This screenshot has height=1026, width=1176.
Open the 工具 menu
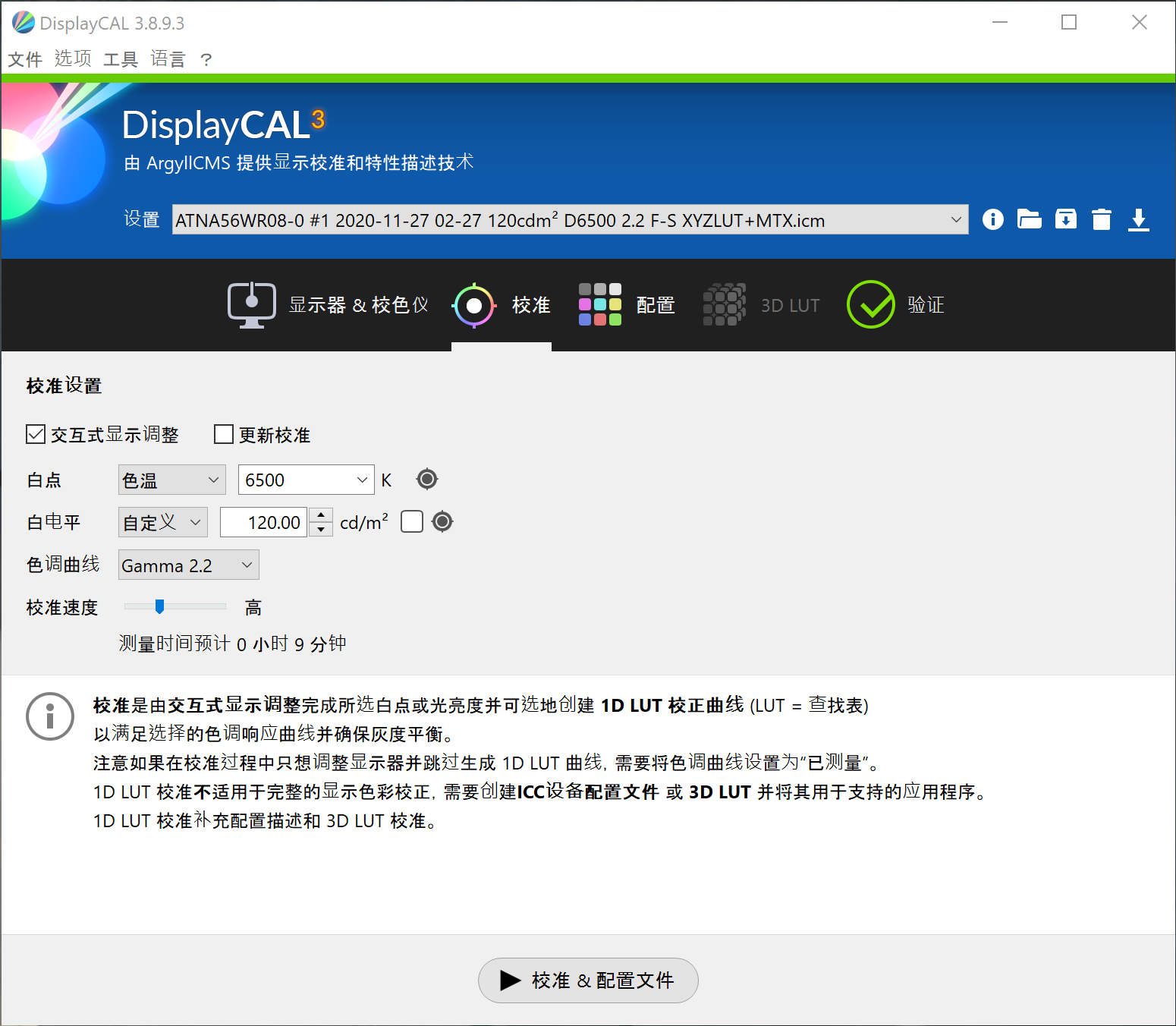pos(121,59)
